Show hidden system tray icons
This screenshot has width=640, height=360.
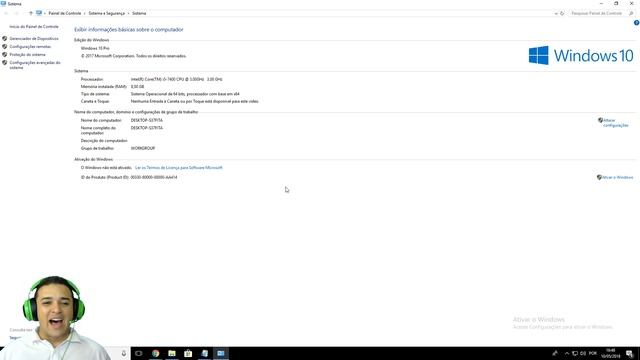[x=567, y=353]
